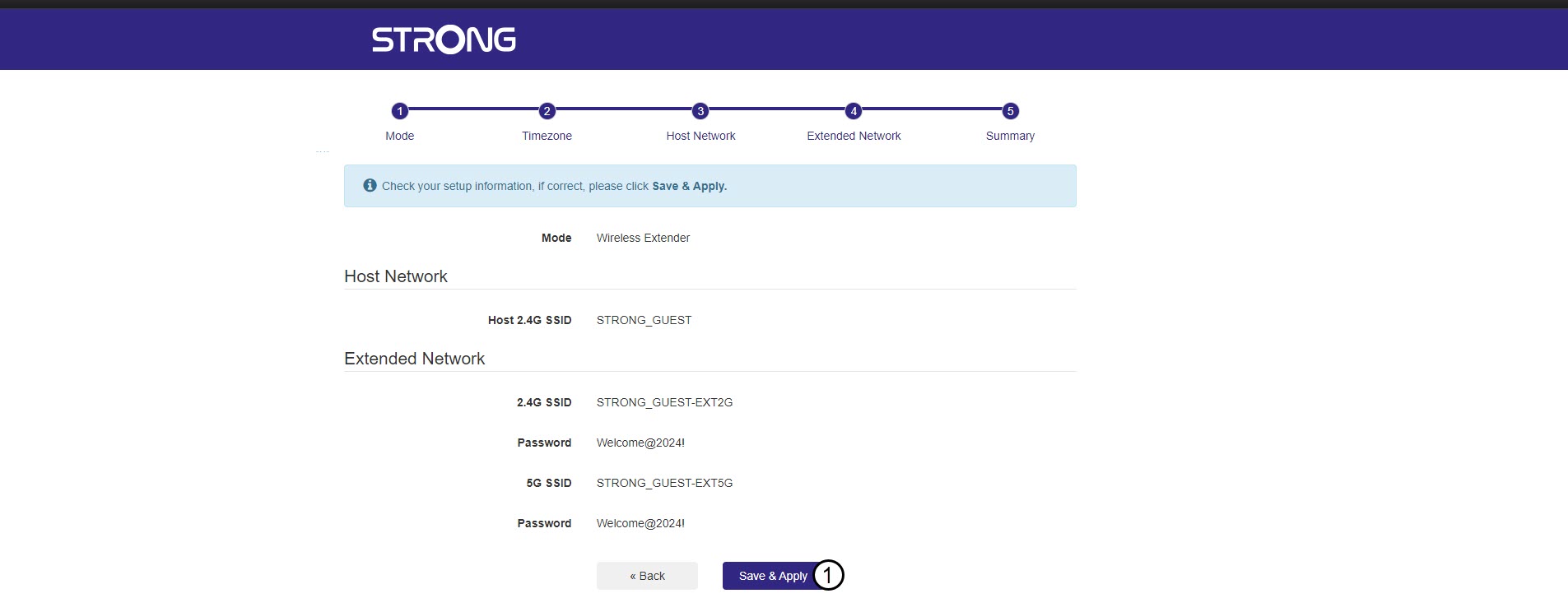This screenshot has height=612, width=1568.
Task: Go to step 3 Host Network circle
Action: pos(700,111)
